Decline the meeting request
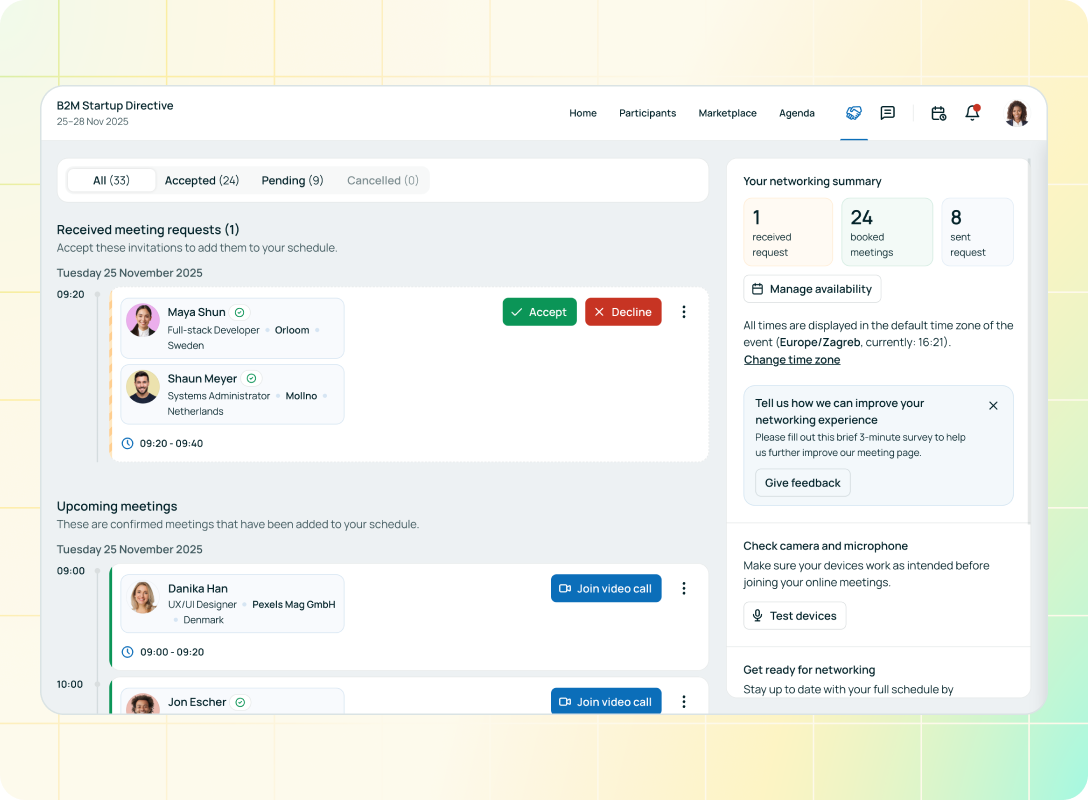The width and height of the screenshot is (1088, 800). point(623,312)
